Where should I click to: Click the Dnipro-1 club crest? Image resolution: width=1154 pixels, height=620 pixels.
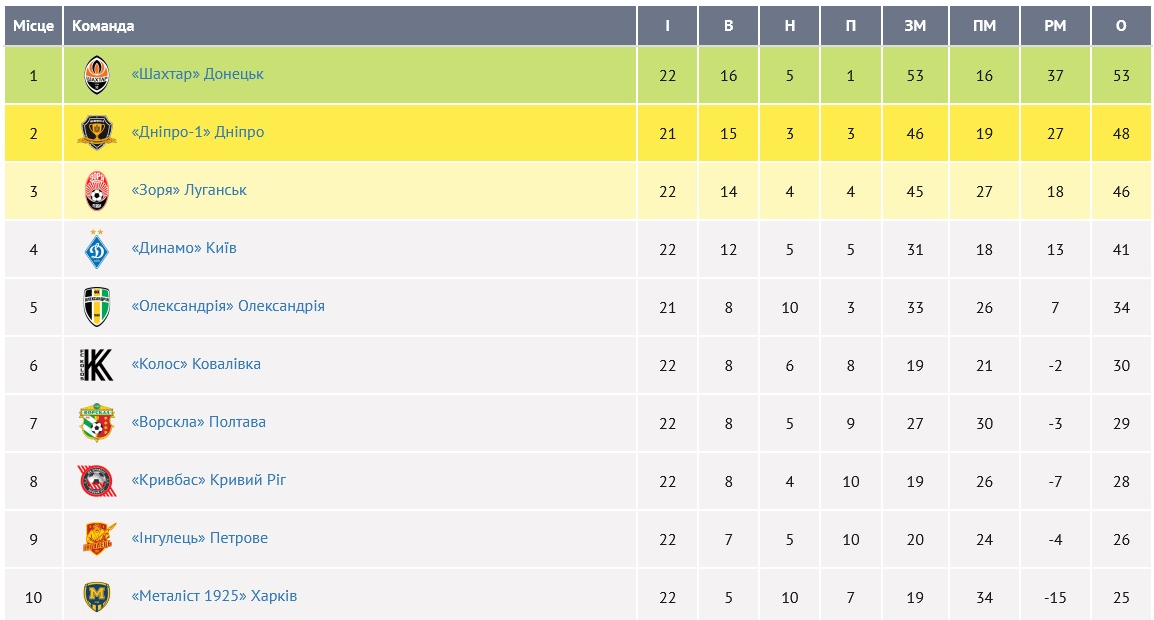[97, 133]
